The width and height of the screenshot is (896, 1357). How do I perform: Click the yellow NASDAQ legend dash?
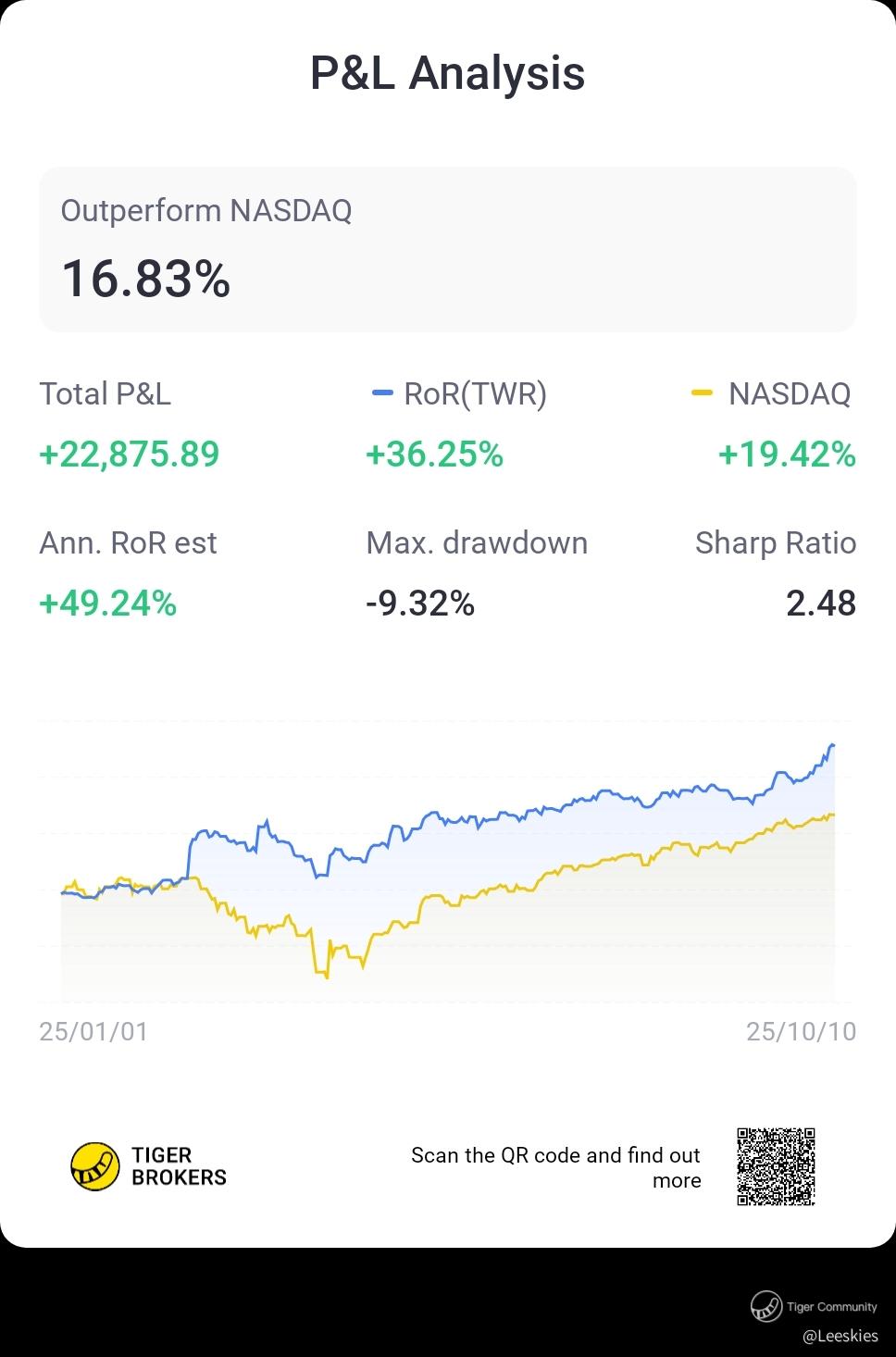coord(703,394)
